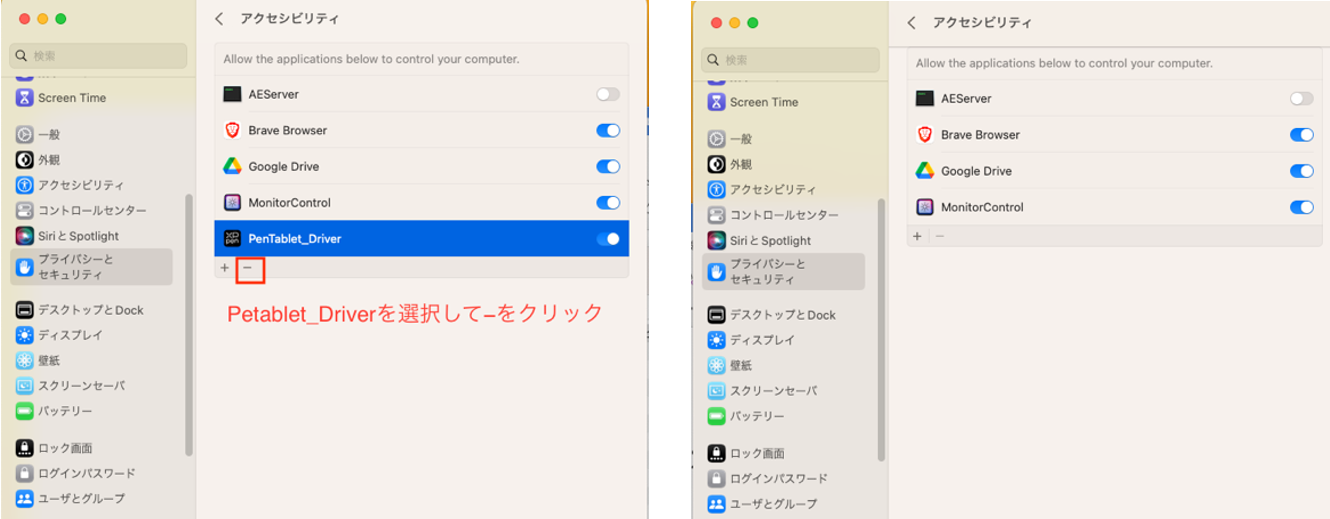
Task: Click the AEServer app icon in the left window list
Action: tap(232, 94)
